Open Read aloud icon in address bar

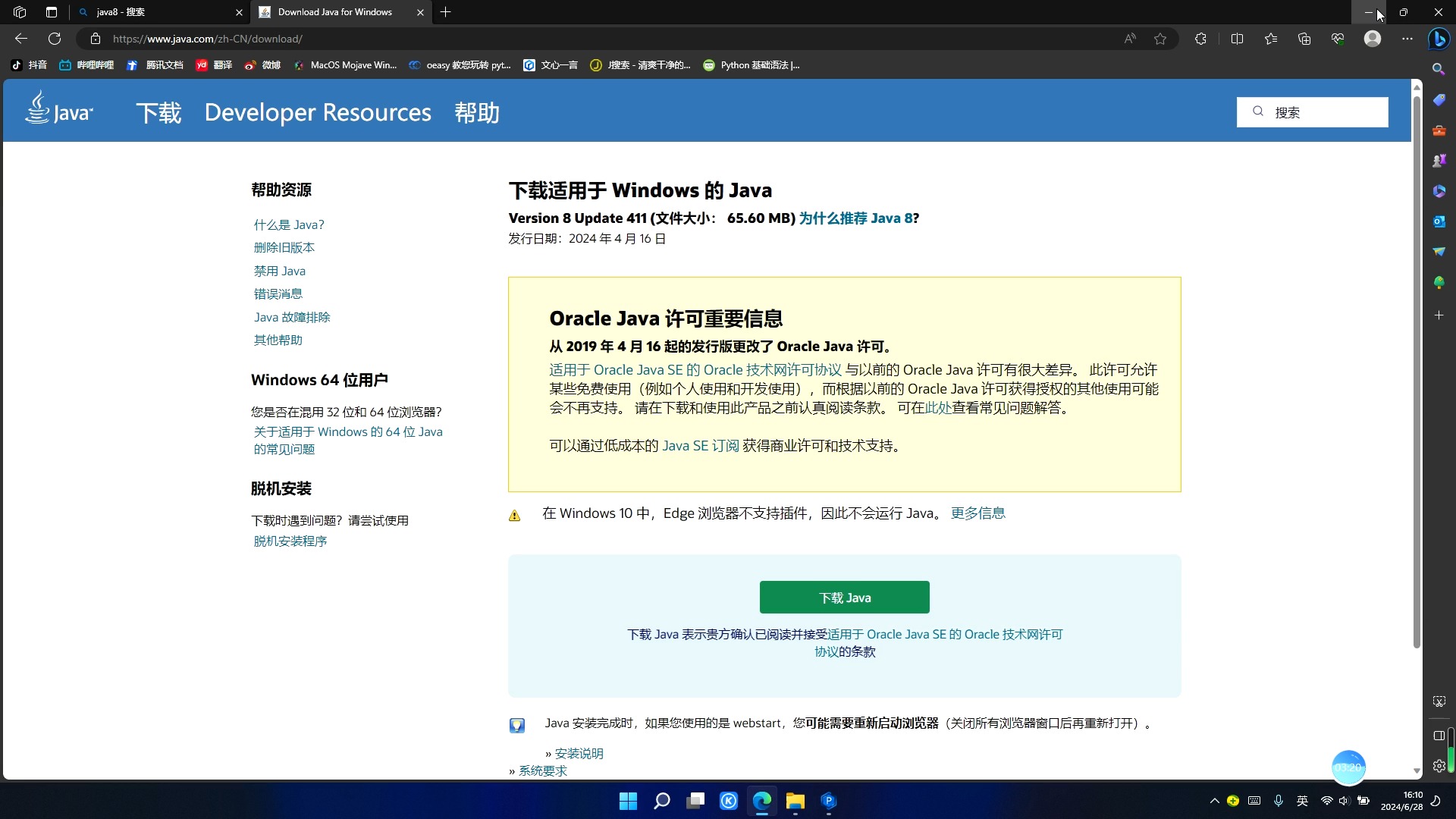point(1130,39)
